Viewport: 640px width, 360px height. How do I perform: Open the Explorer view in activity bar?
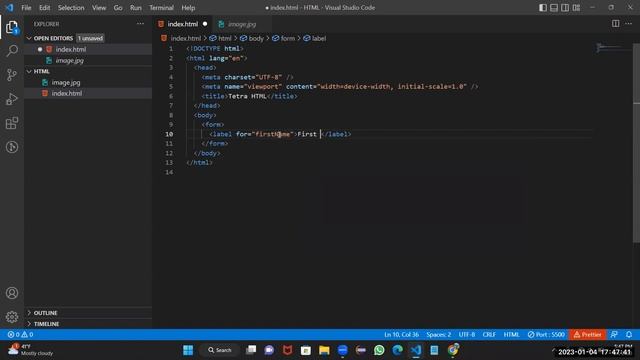click(x=12, y=27)
